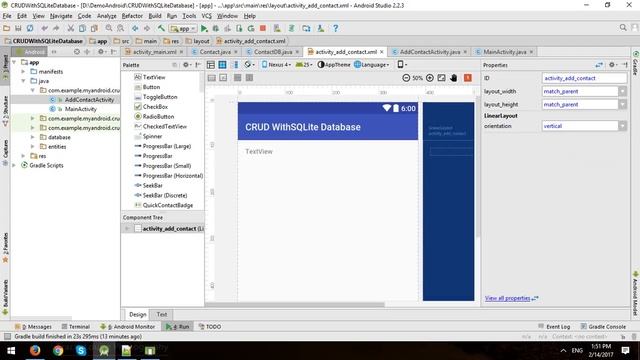Open the Orientation in Editor dropdown
640x360 pixels.
click(x=249, y=64)
